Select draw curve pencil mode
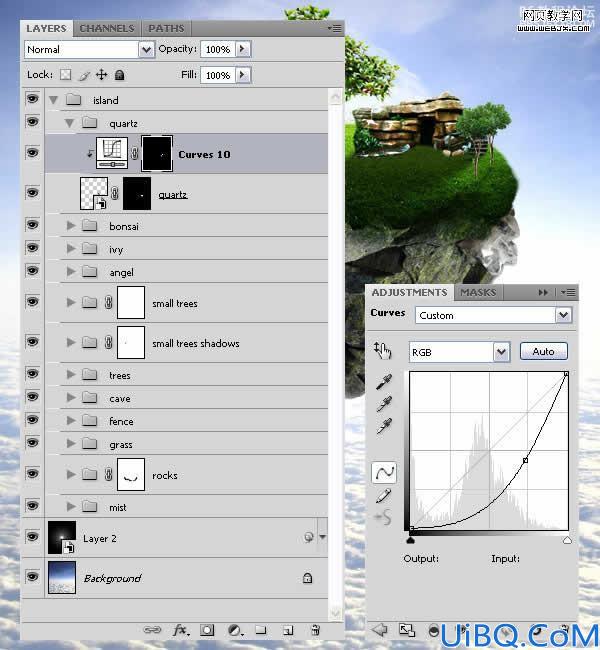 point(384,495)
